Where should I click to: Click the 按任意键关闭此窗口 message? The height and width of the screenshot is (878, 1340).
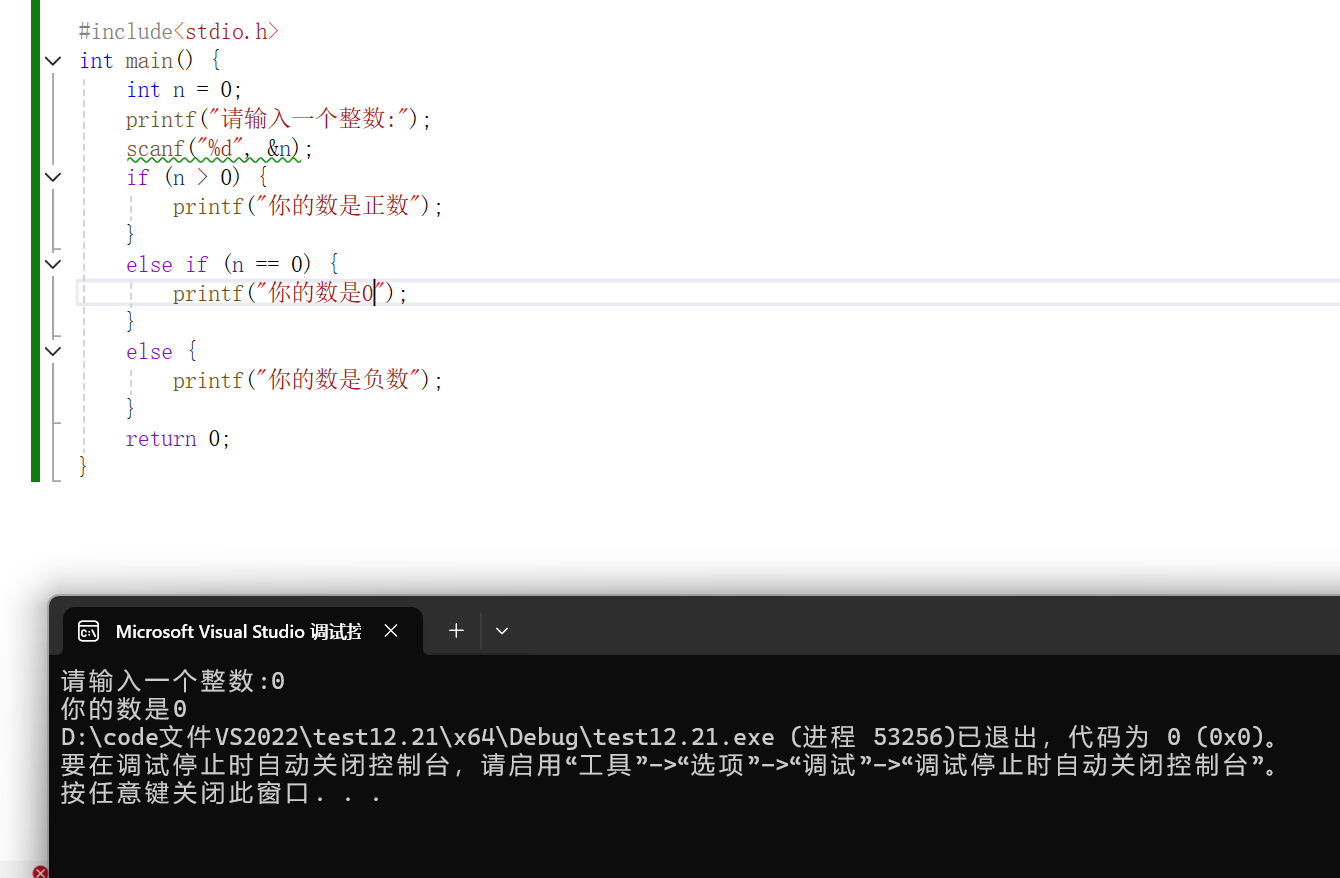221,794
